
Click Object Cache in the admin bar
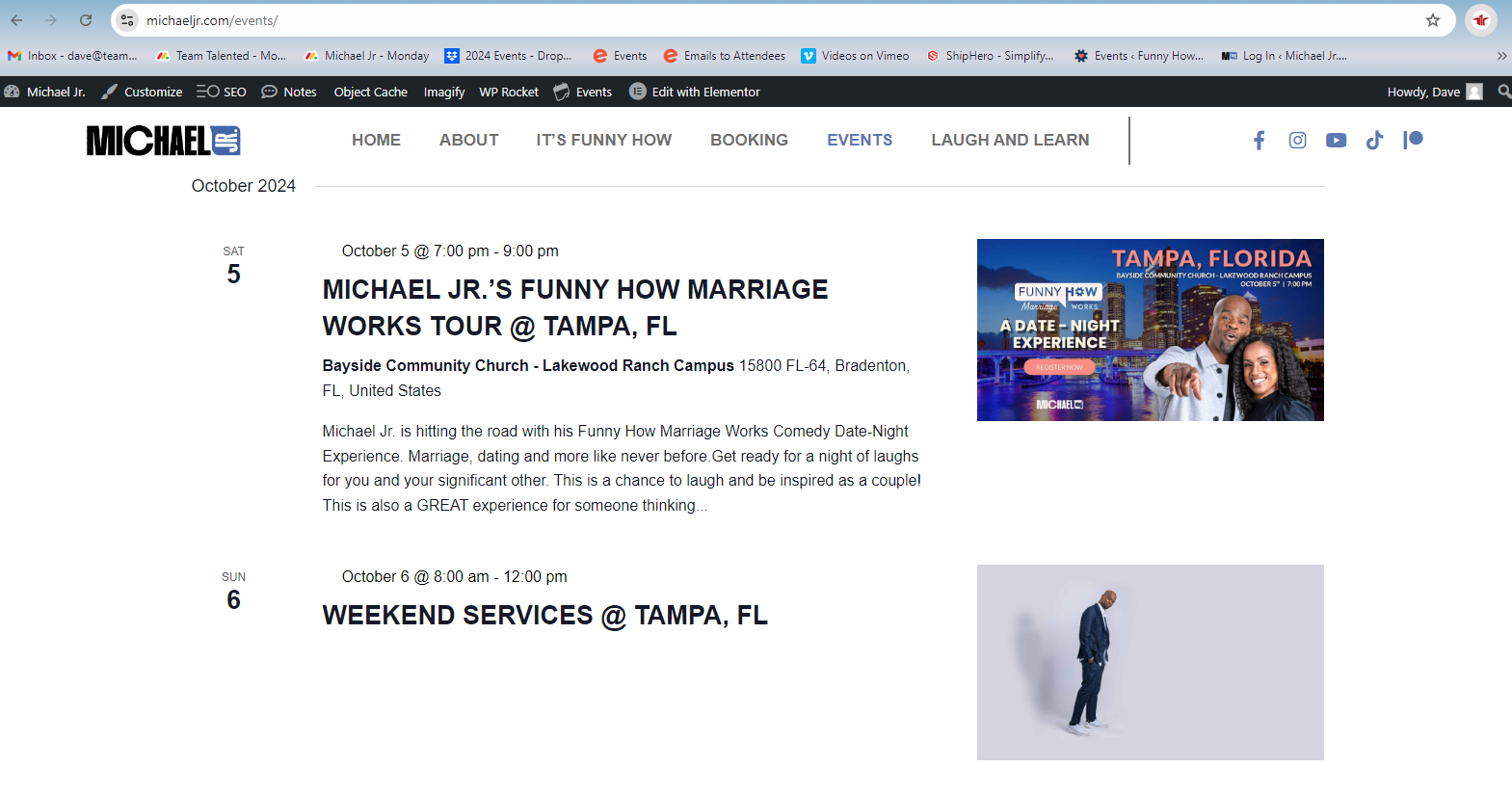point(371,92)
